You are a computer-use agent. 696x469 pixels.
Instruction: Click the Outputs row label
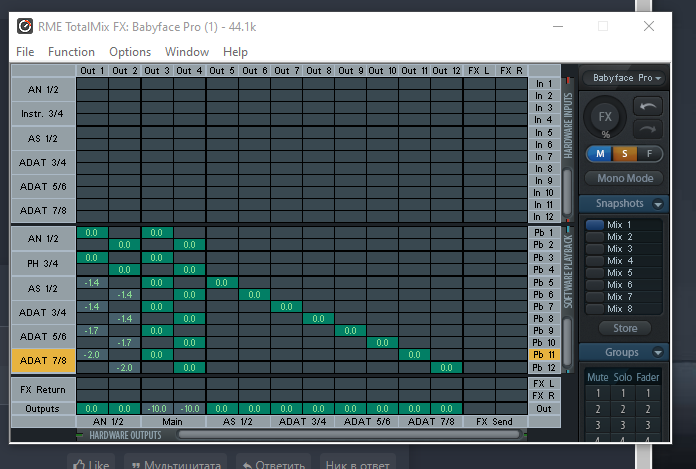point(43,409)
